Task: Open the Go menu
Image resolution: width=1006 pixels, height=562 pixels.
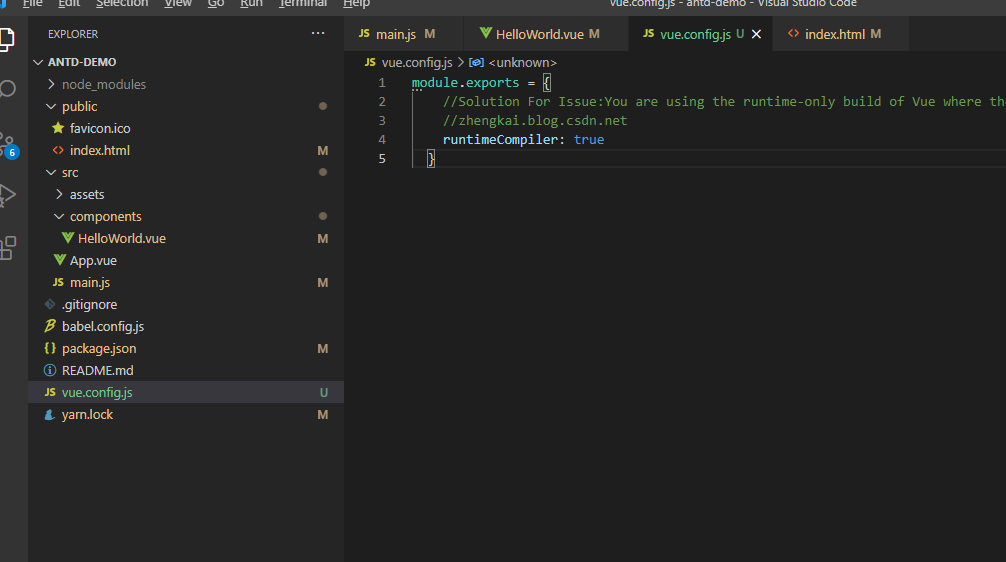Action: (216, 3)
